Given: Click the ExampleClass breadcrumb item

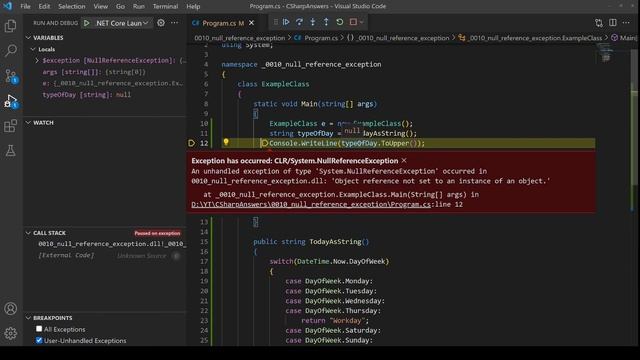Looking at the screenshot, I should 530,38.
